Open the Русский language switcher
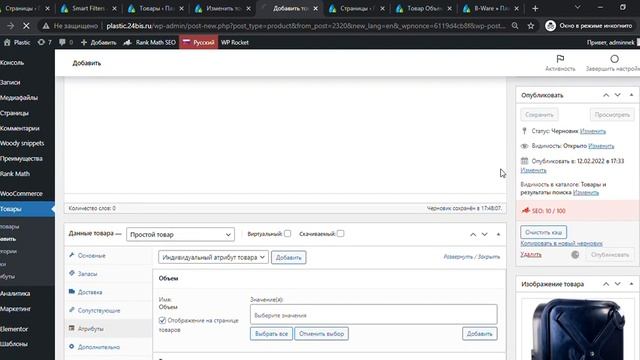This screenshot has height=360, width=640. (x=198, y=42)
